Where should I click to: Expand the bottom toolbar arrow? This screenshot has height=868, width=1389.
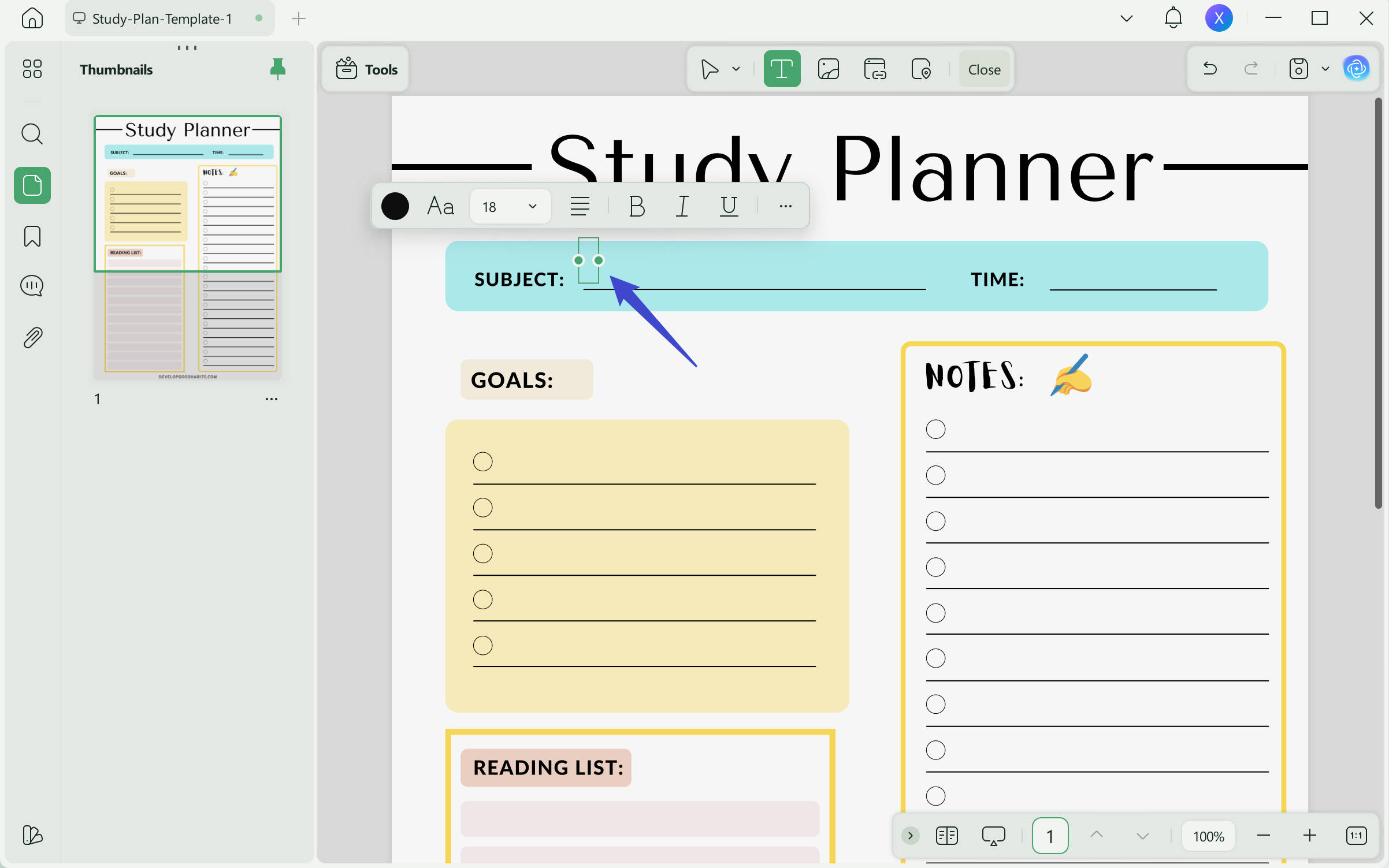[910, 836]
